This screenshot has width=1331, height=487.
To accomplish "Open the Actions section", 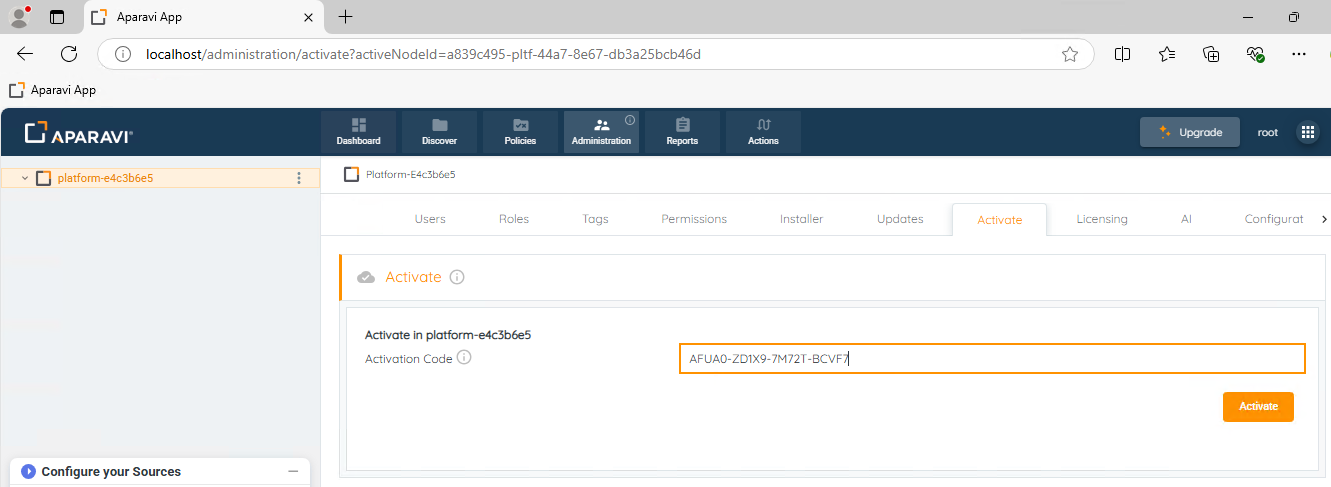I will (763, 132).
